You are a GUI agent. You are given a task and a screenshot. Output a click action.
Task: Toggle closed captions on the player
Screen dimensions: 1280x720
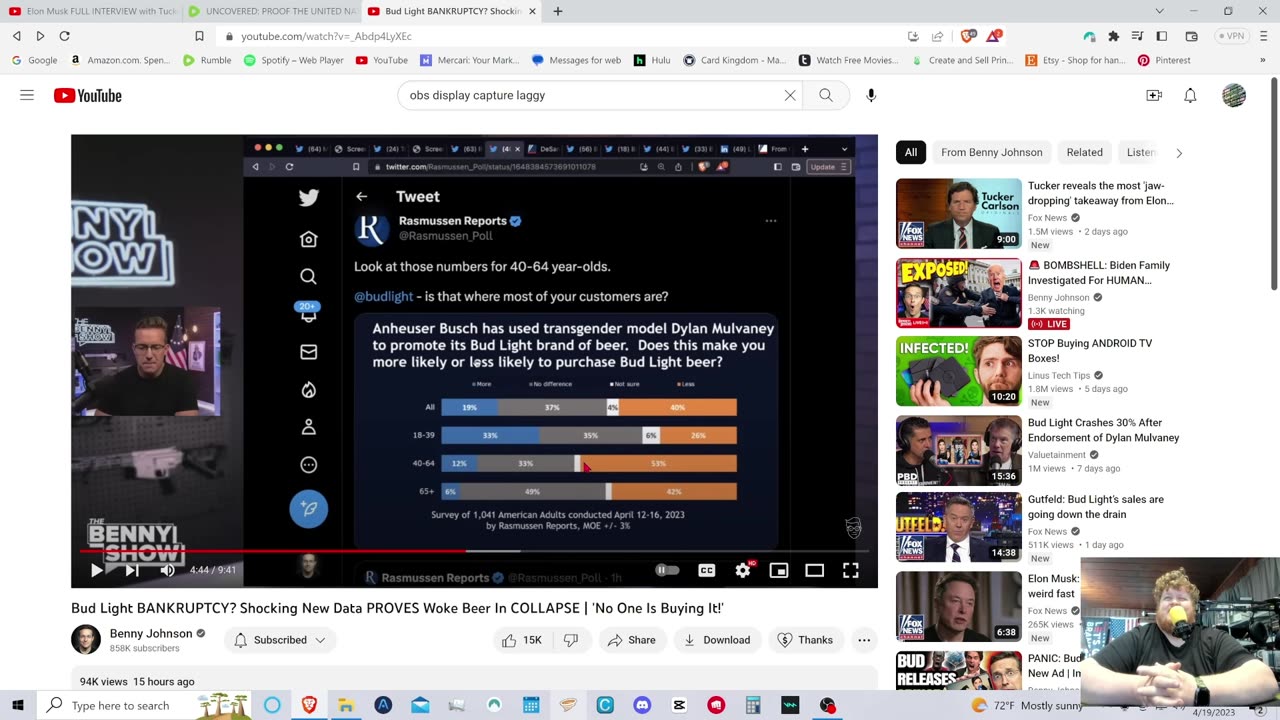[x=707, y=570]
